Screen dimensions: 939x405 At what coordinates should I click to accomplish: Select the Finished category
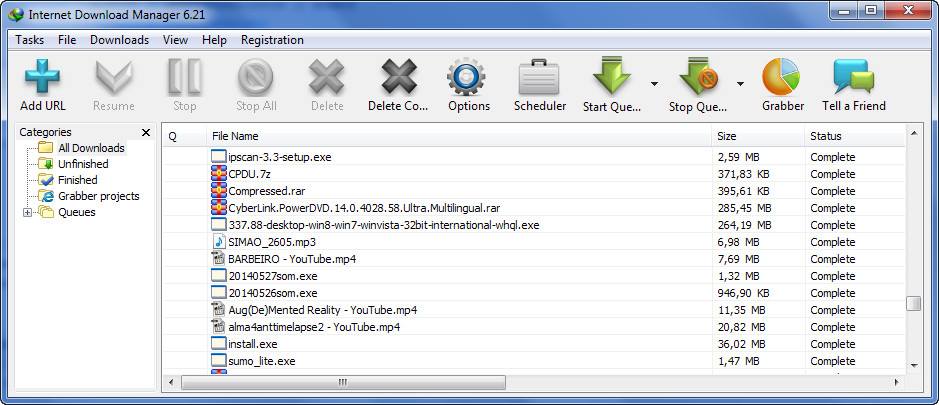tap(77, 180)
